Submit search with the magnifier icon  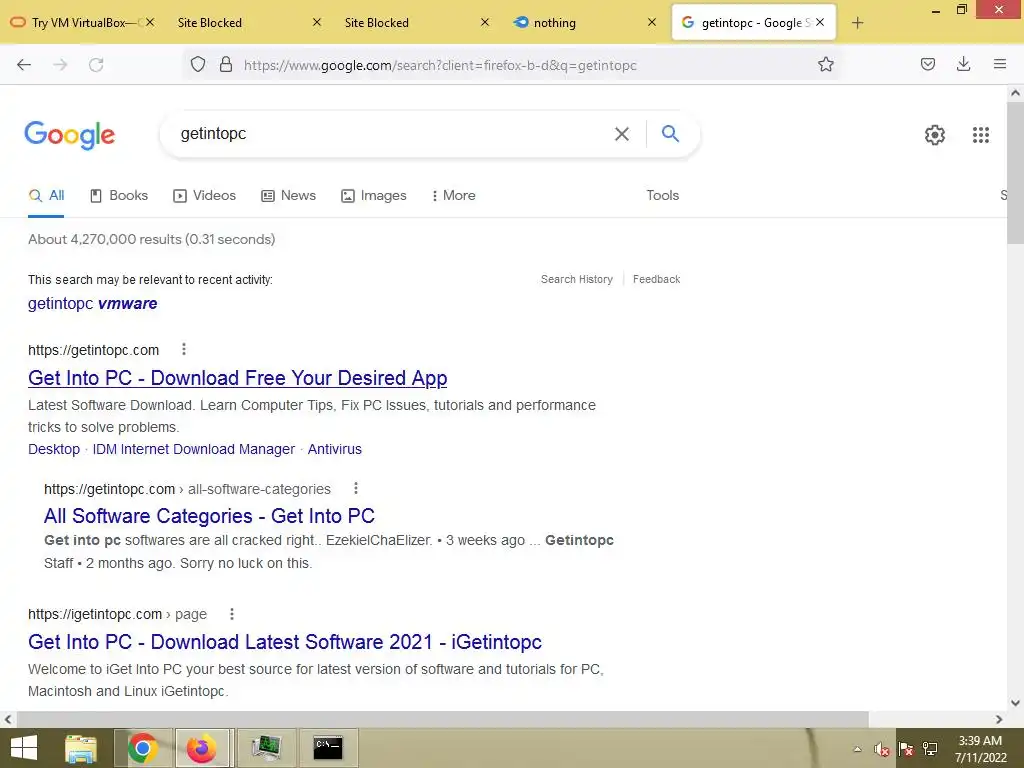tap(670, 134)
